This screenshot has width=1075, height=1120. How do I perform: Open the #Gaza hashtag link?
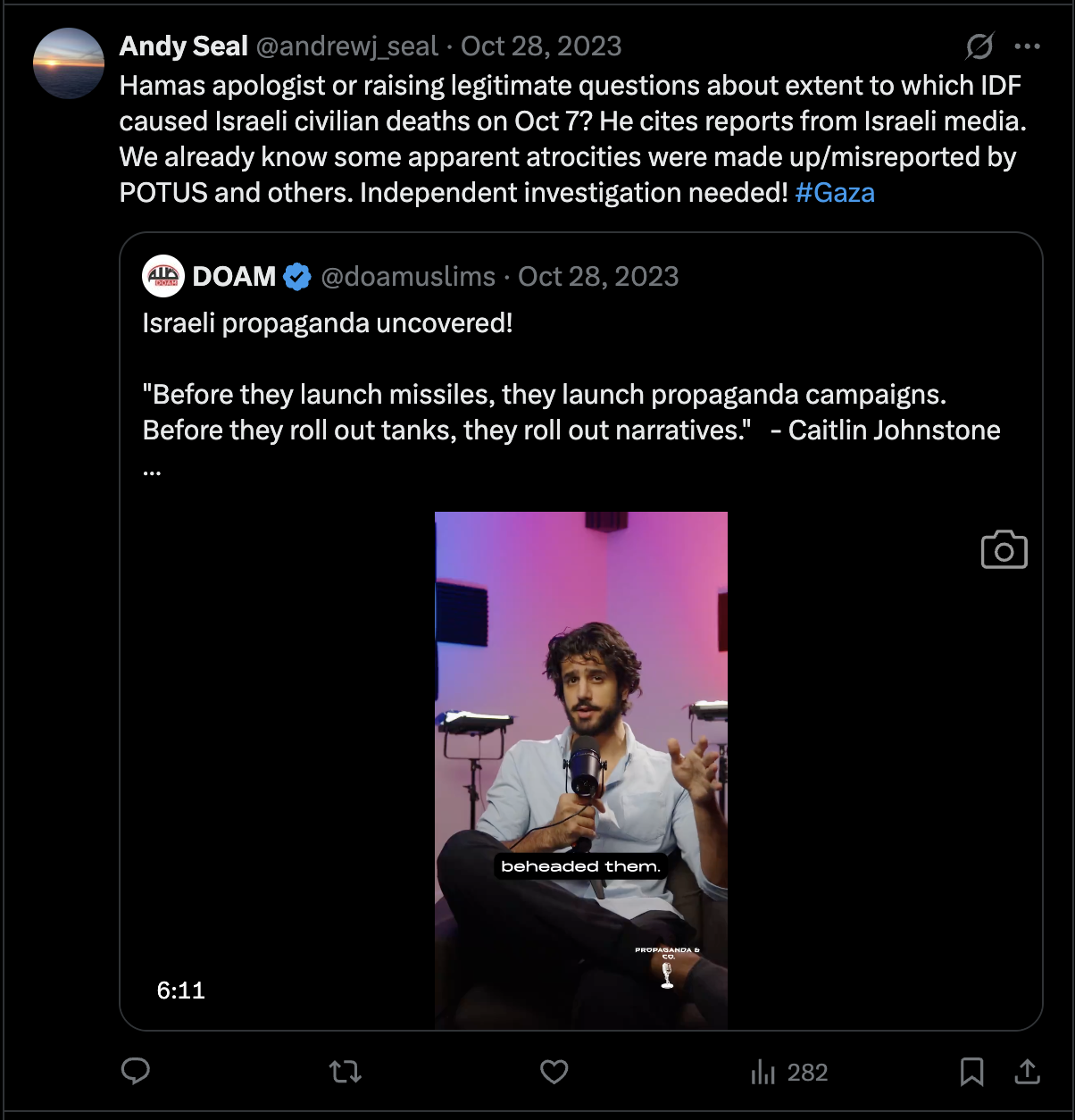(x=835, y=193)
